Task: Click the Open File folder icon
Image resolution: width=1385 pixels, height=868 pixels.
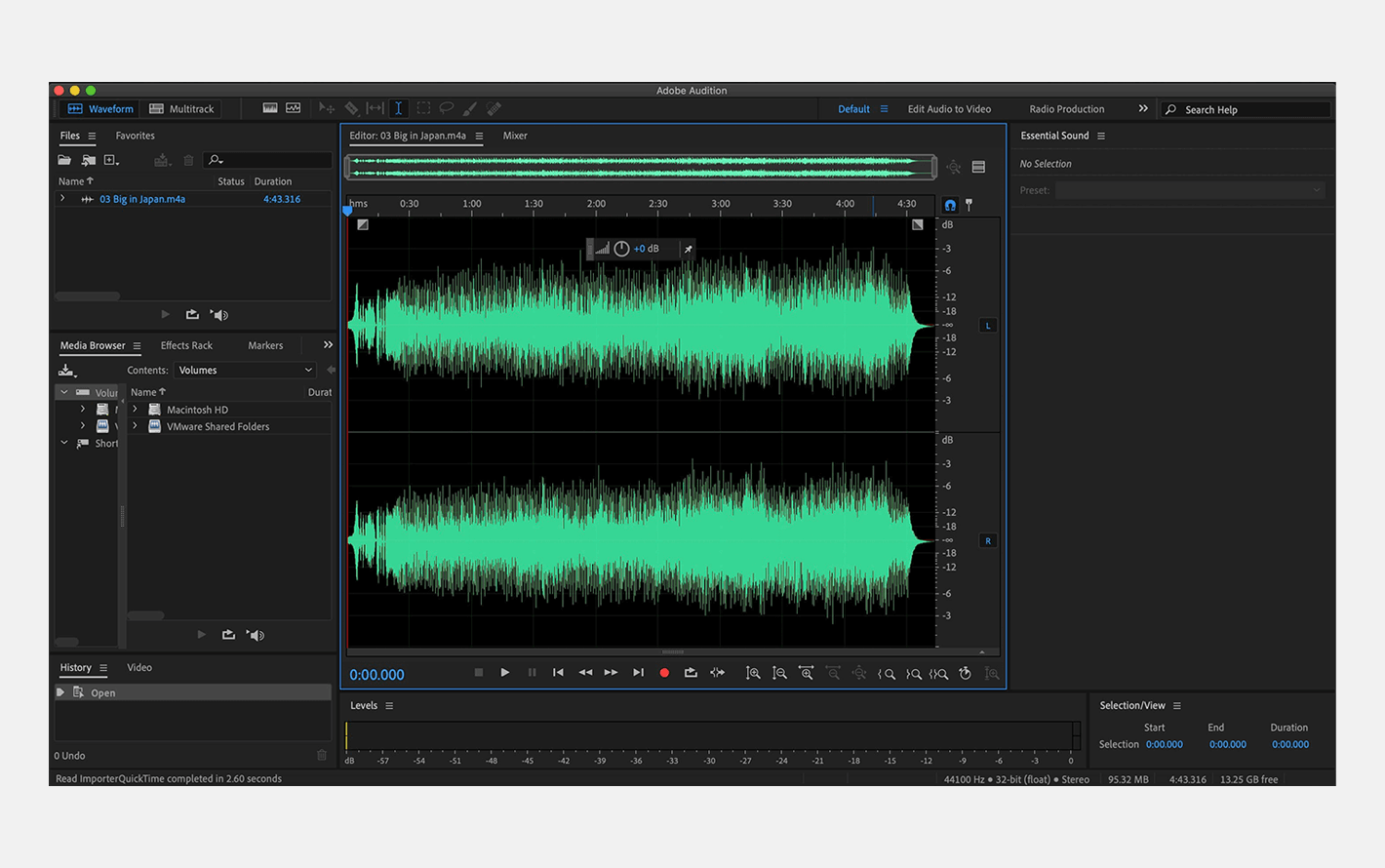Action: [64, 160]
